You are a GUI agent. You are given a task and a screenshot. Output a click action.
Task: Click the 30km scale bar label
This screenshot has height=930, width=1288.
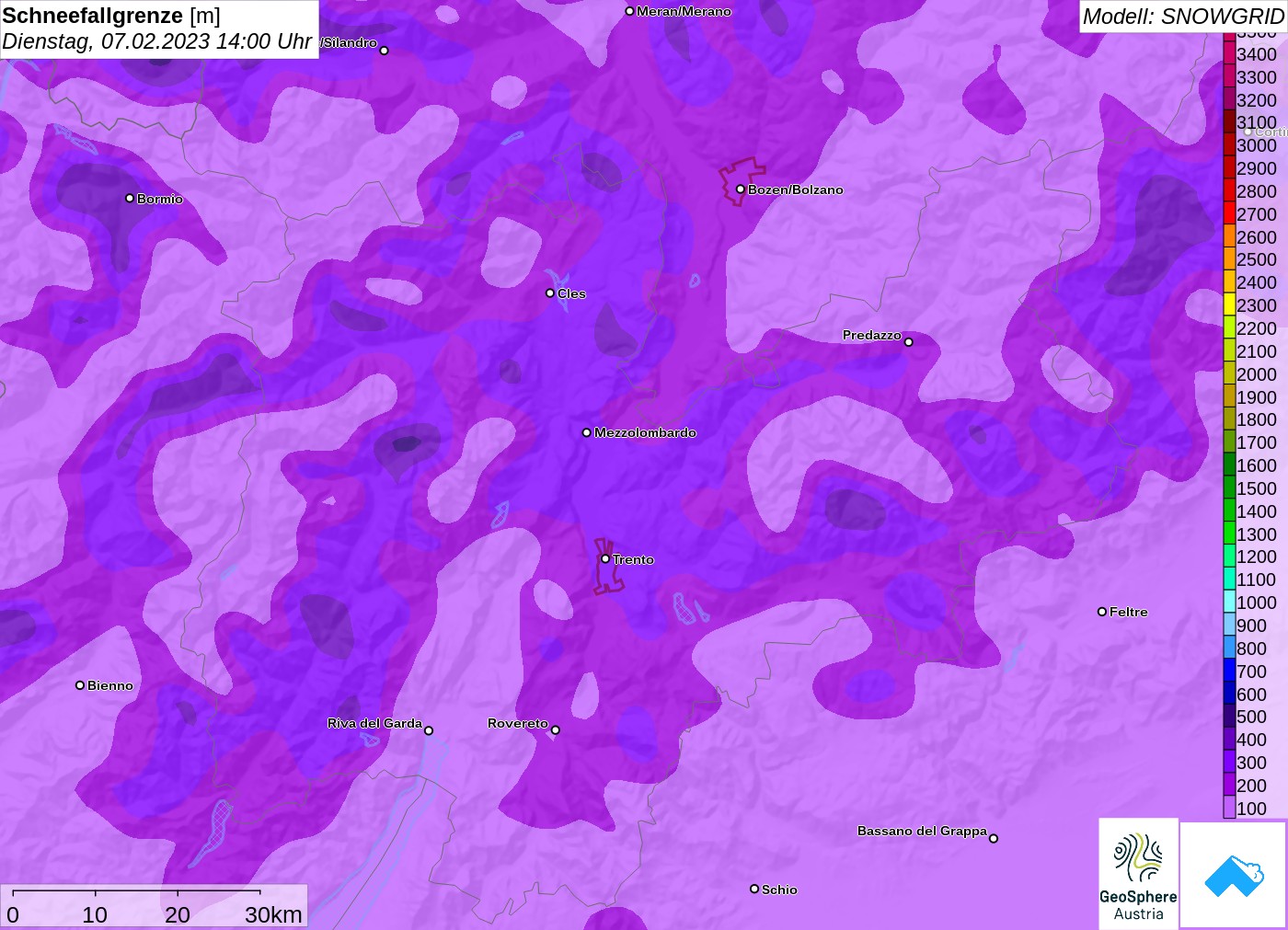(x=273, y=914)
